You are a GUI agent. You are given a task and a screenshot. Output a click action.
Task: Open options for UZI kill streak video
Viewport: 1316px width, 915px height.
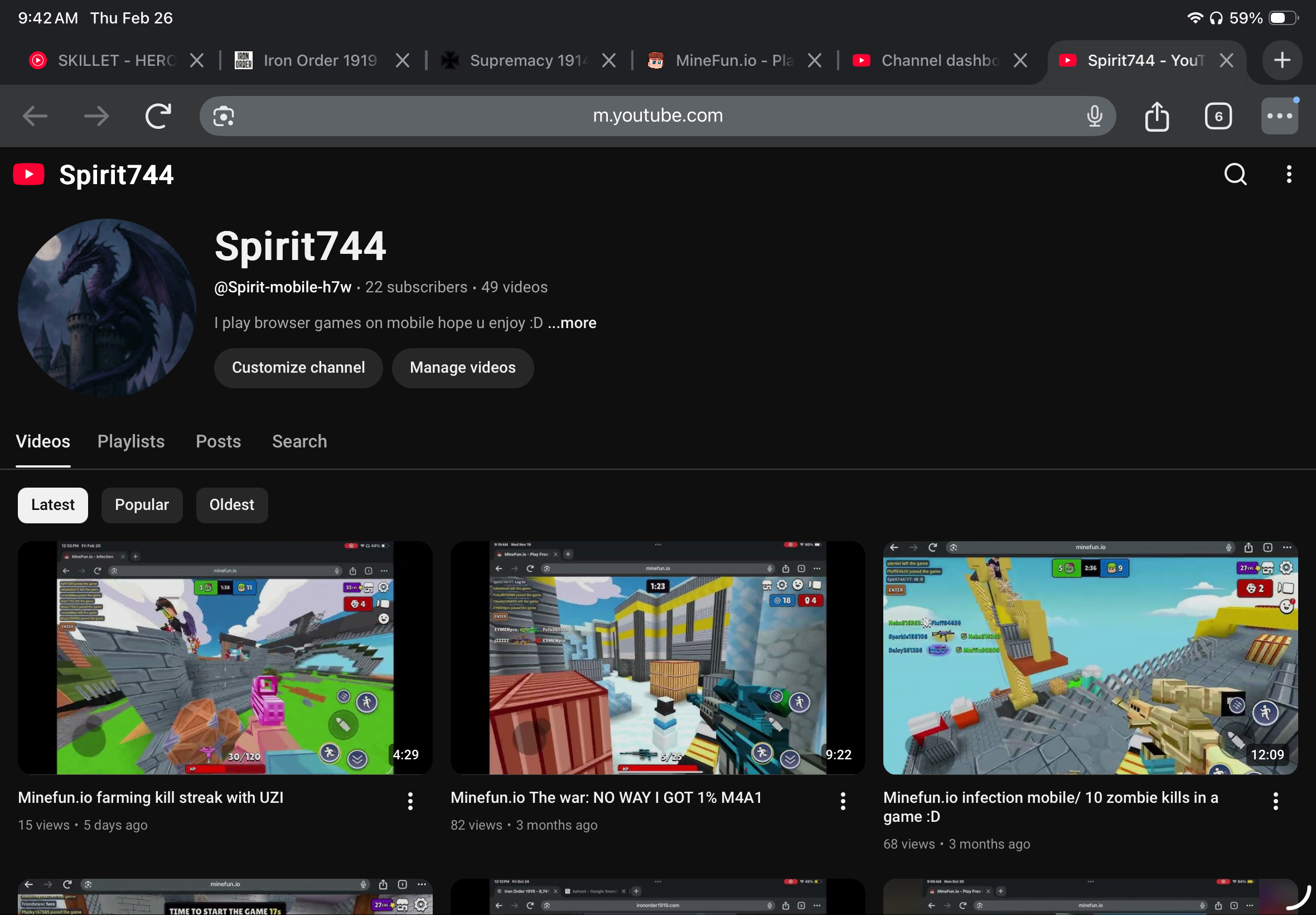pyautogui.click(x=410, y=801)
